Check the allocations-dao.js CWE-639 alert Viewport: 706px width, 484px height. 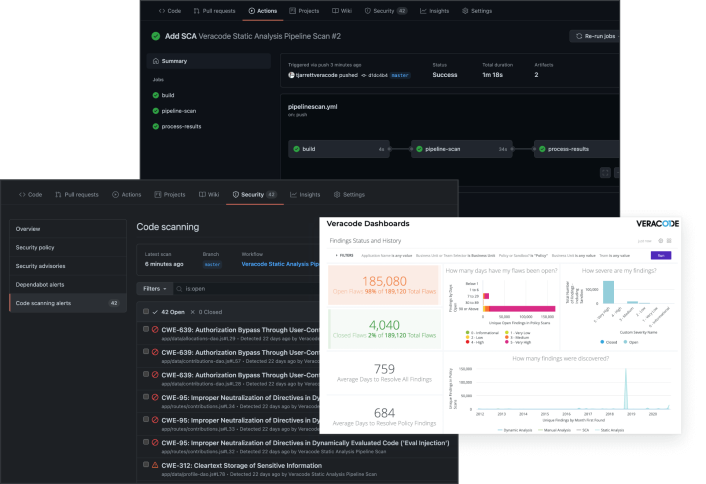(146, 329)
